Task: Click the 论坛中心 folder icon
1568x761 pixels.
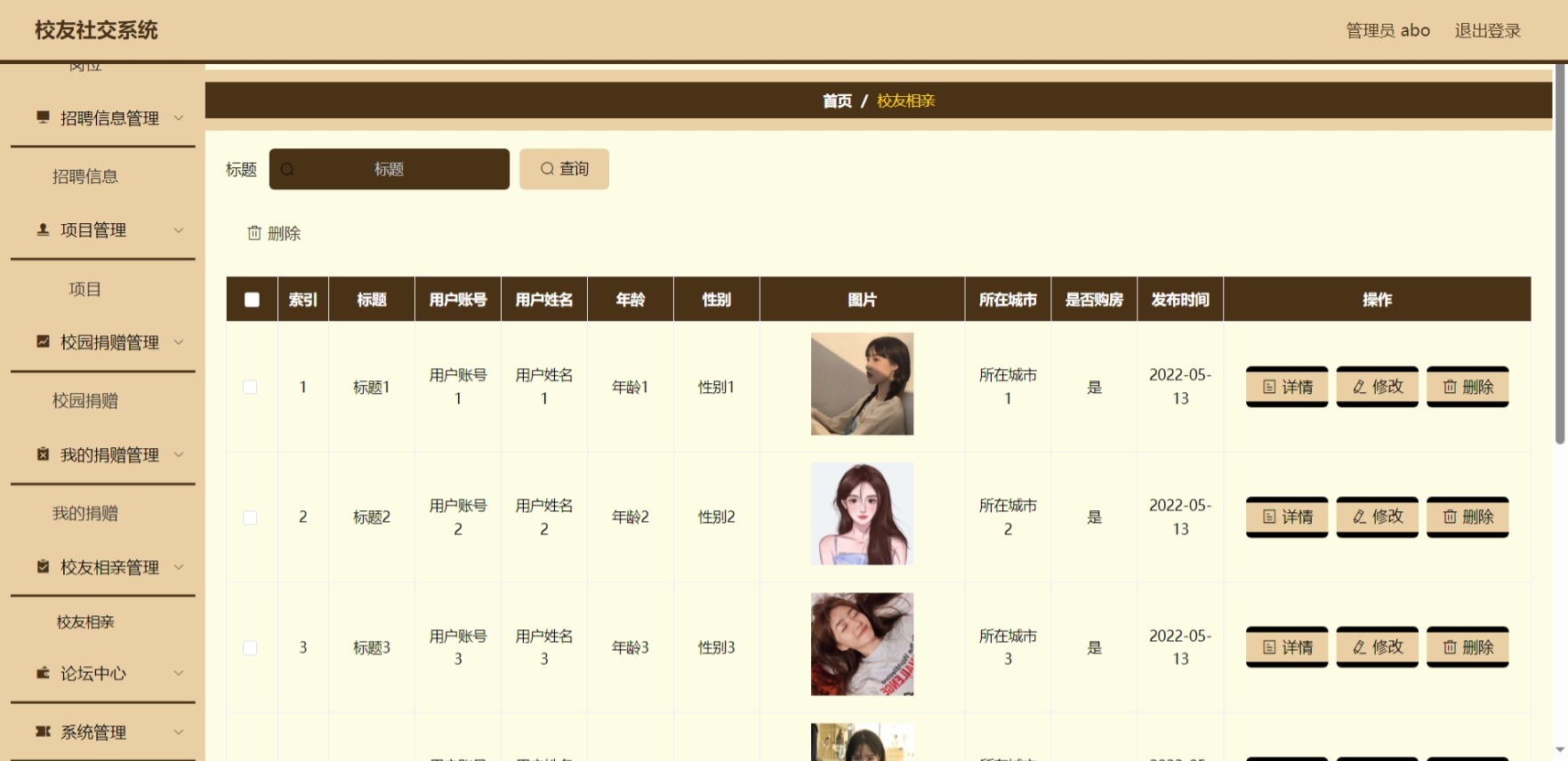Action: 43,673
